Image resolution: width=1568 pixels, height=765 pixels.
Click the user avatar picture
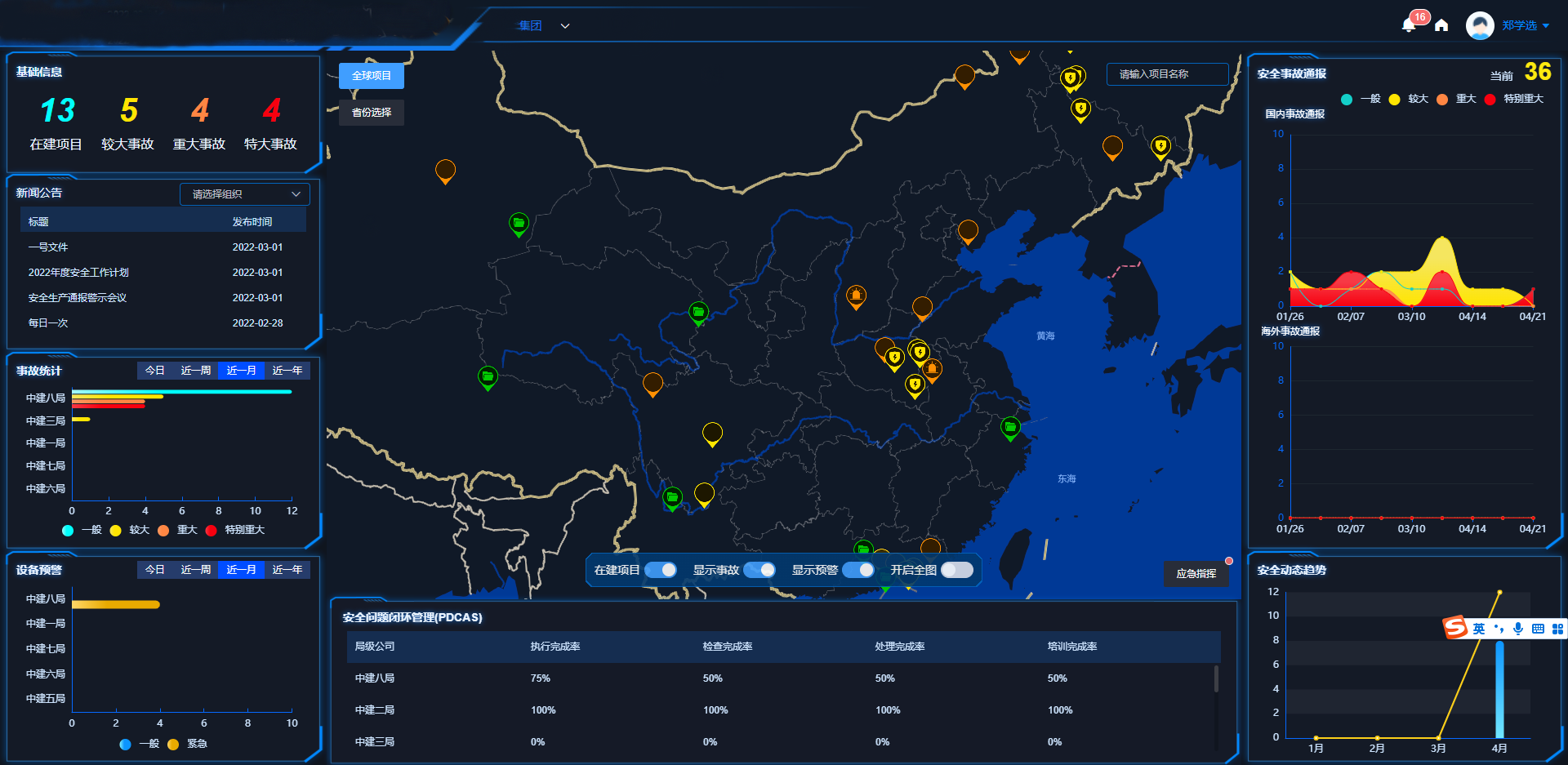(x=1480, y=25)
